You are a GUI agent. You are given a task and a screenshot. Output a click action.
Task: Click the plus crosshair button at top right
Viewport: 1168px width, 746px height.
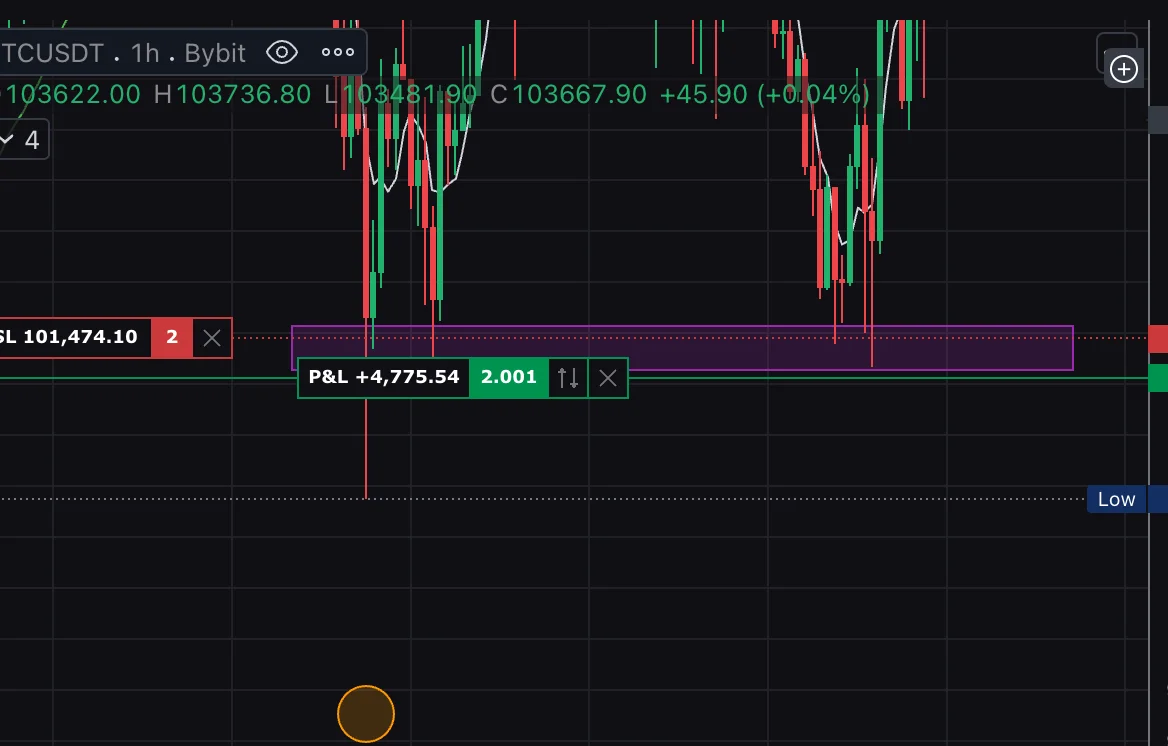1123,69
